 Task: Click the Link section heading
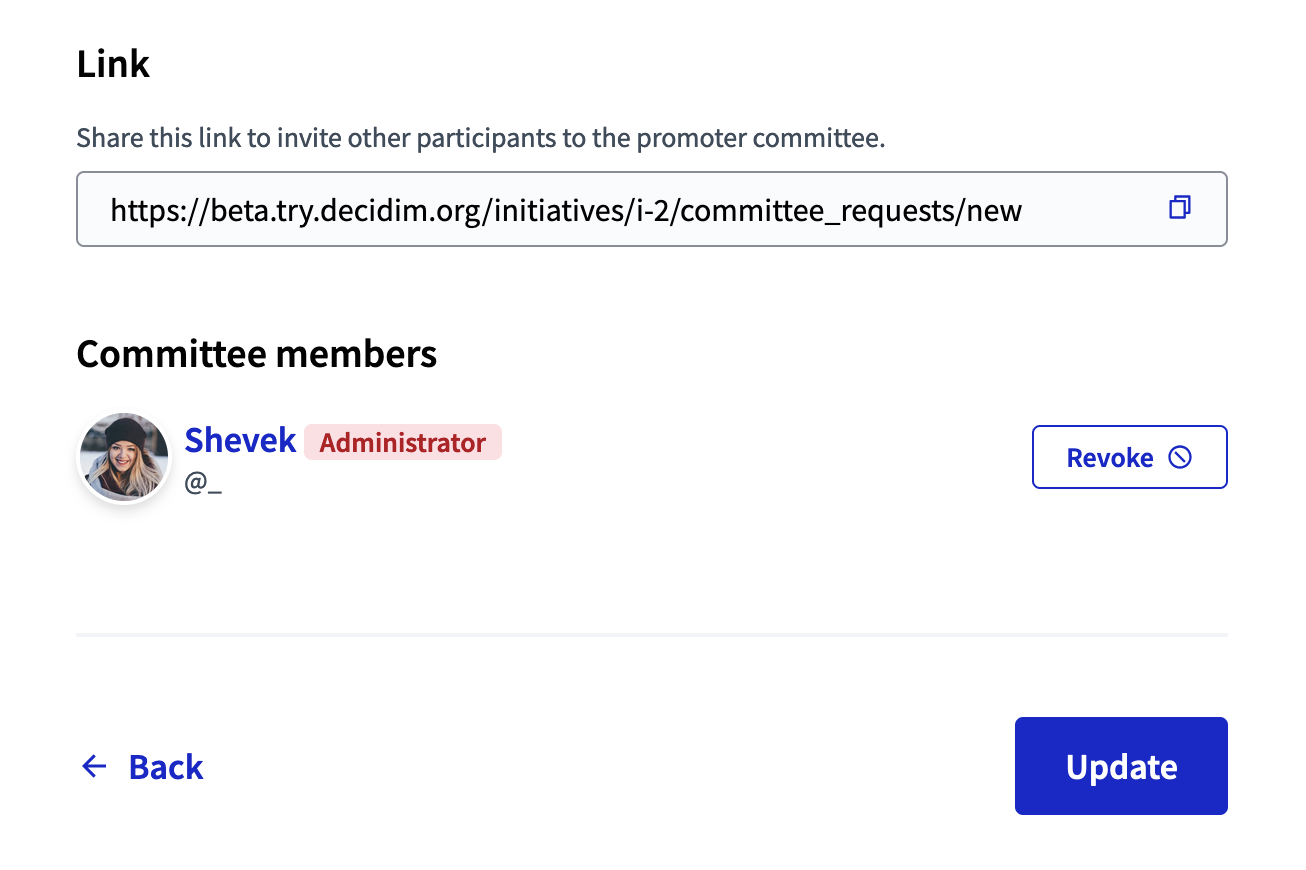click(x=112, y=63)
